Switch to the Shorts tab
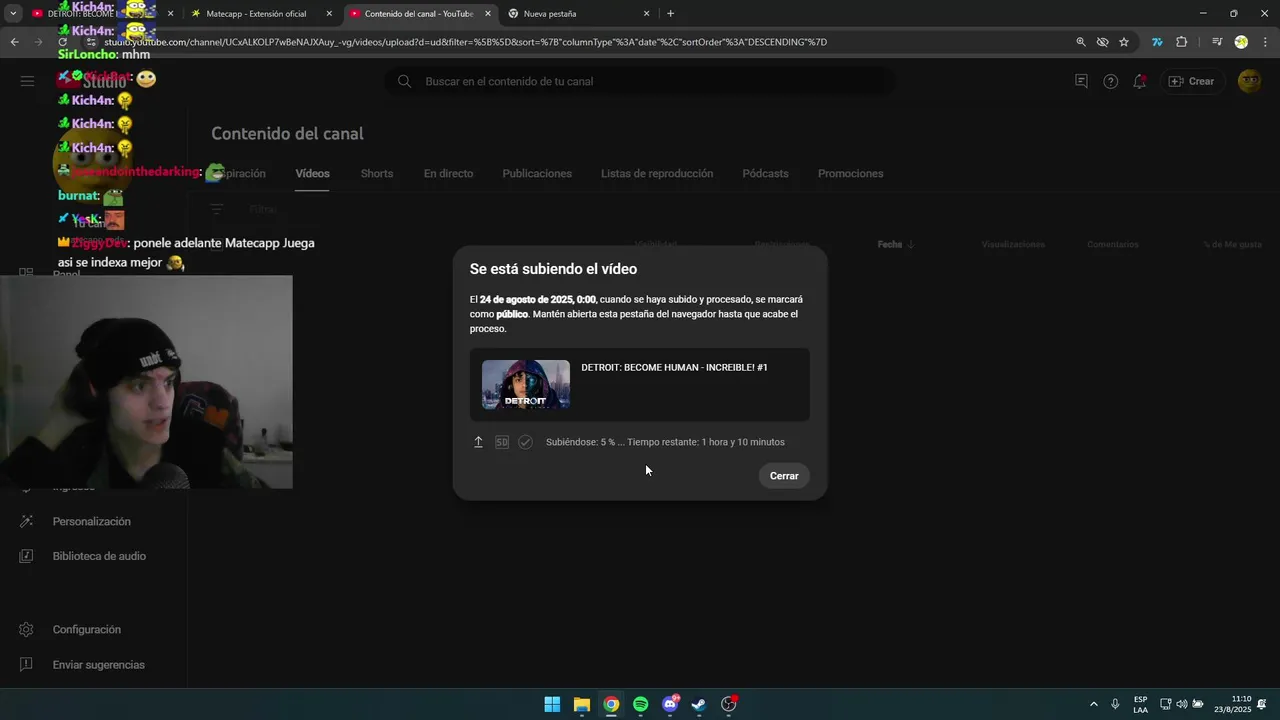Viewport: 1280px width, 720px height. point(377,173)
